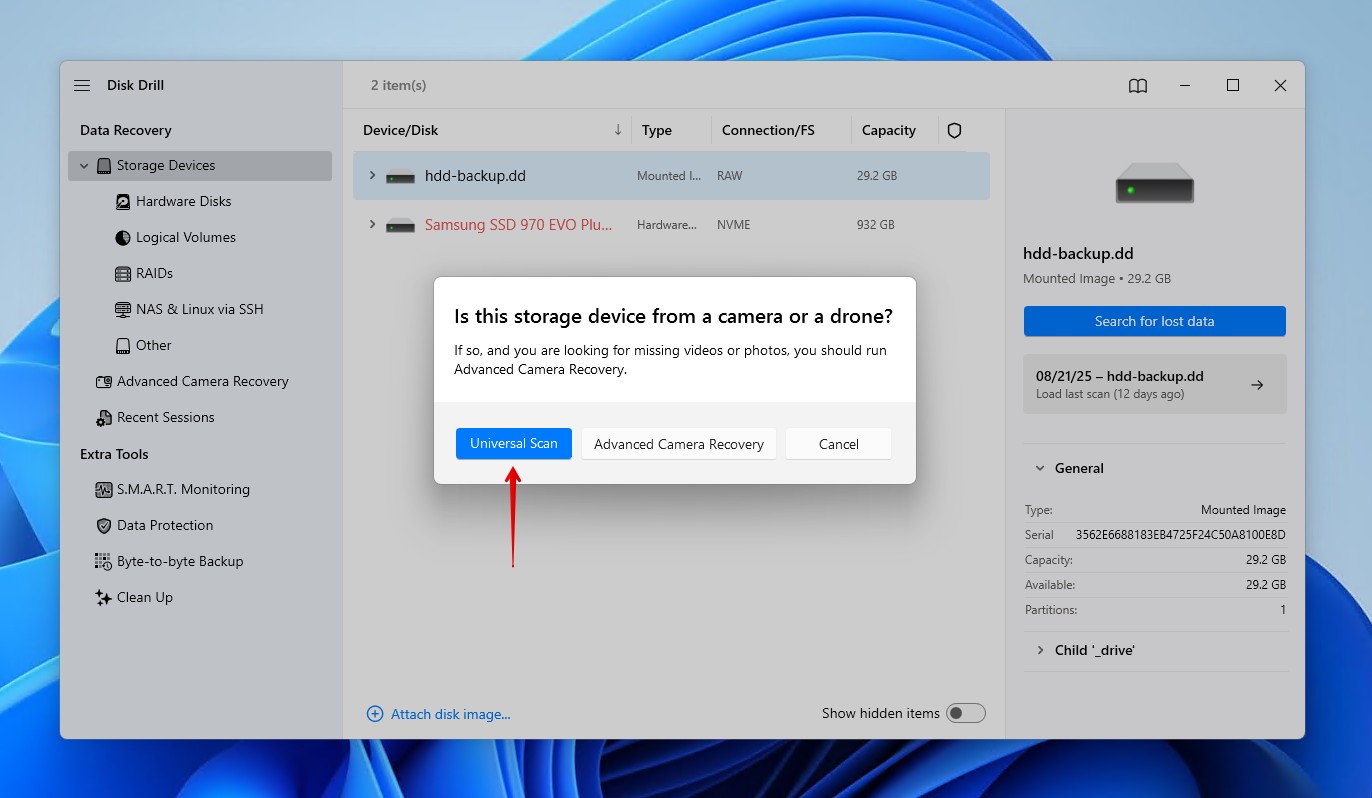
Task: Open Recent Sessions
Action: coord(164,417)
